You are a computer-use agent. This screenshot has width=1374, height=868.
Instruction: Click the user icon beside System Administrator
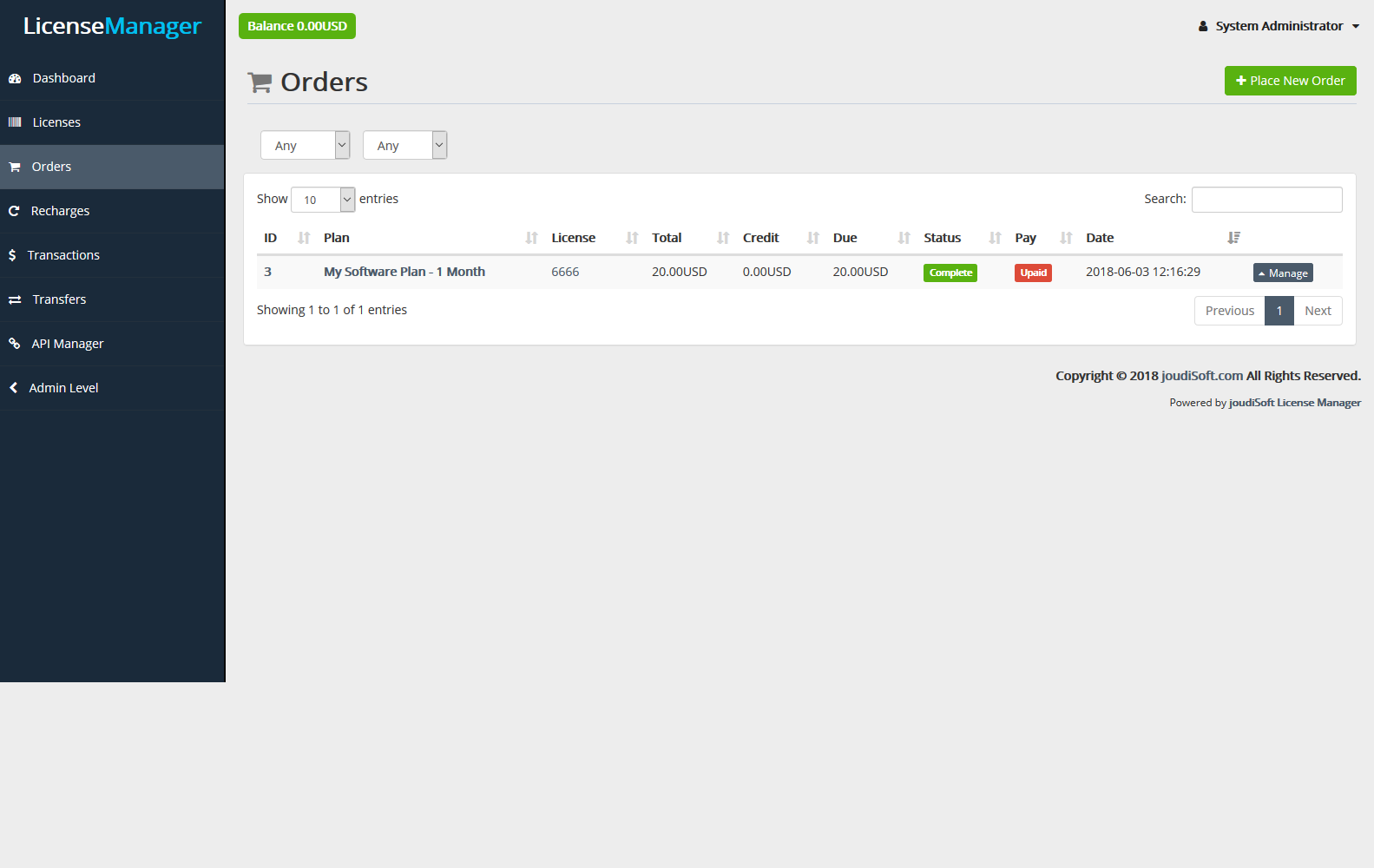(1203, 26)
